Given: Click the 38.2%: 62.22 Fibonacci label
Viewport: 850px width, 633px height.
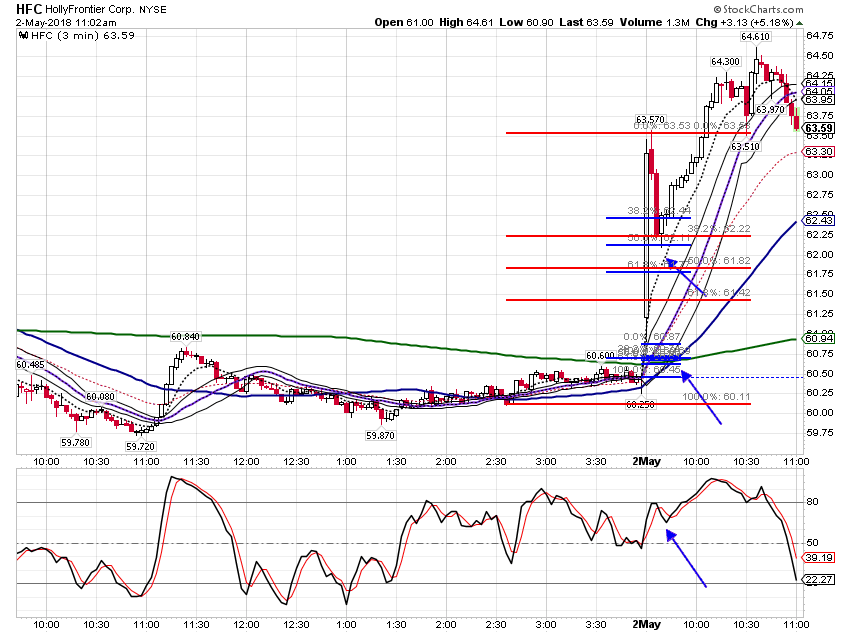Looking at the screenshot, I should pyautogui.click(x=719, y=229).
